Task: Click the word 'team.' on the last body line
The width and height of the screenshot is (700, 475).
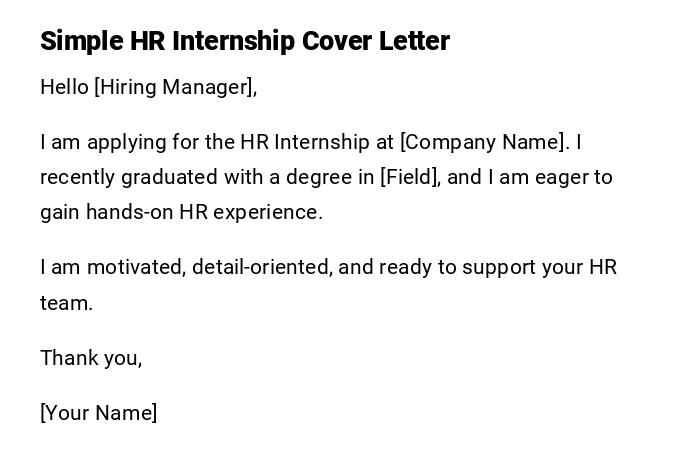Action: coord(66,303)
